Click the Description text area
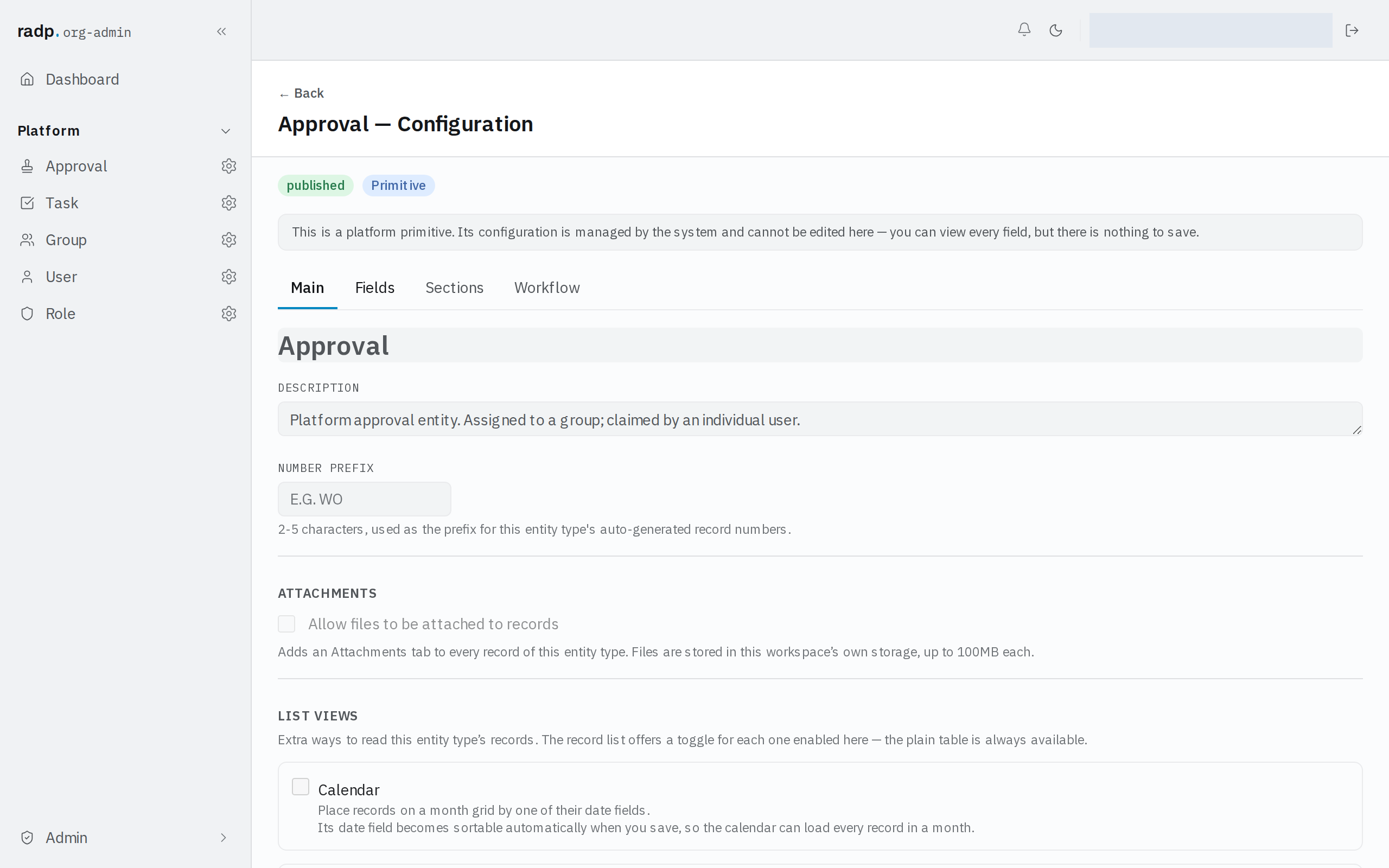Viewport: 1389px width, 868px height. [820, 419]
